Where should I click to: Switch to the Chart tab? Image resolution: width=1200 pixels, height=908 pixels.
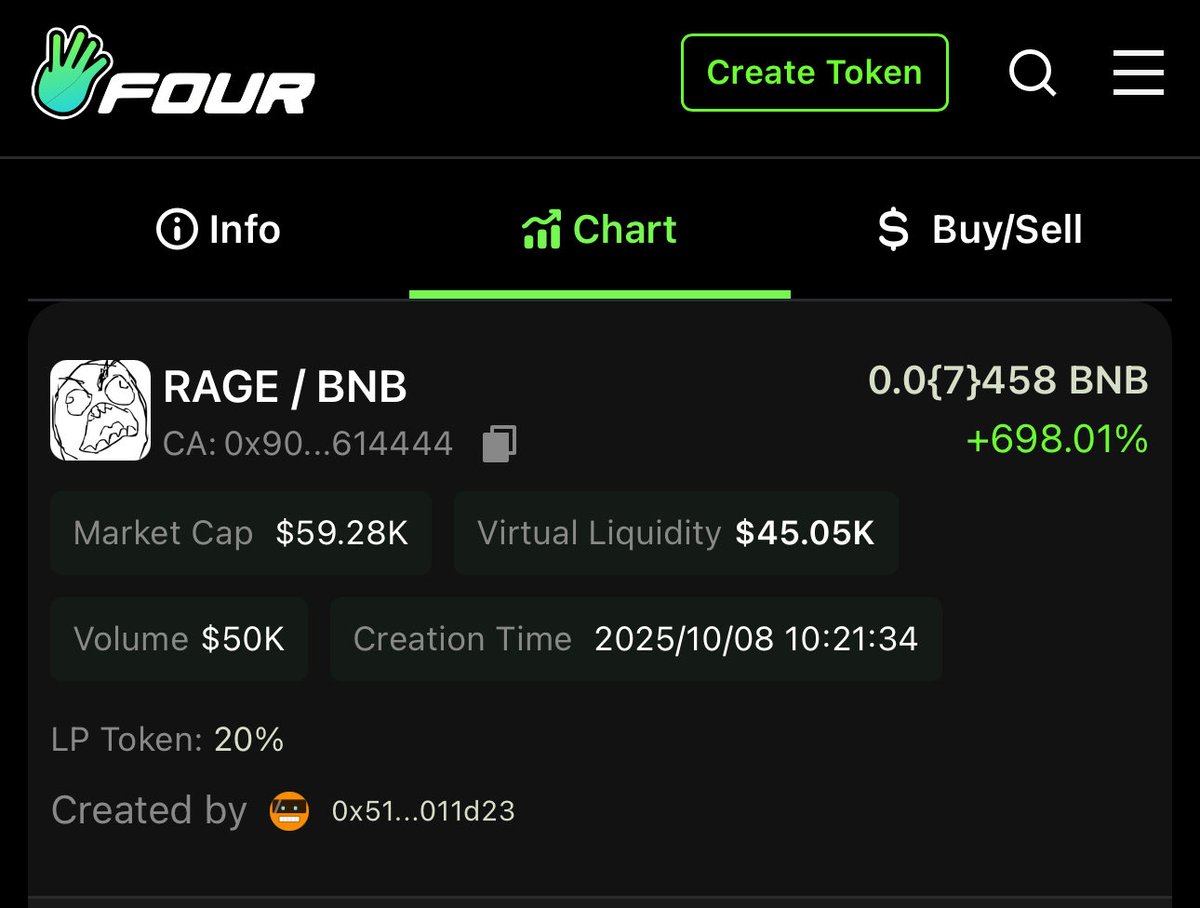(x=600, y=230)
